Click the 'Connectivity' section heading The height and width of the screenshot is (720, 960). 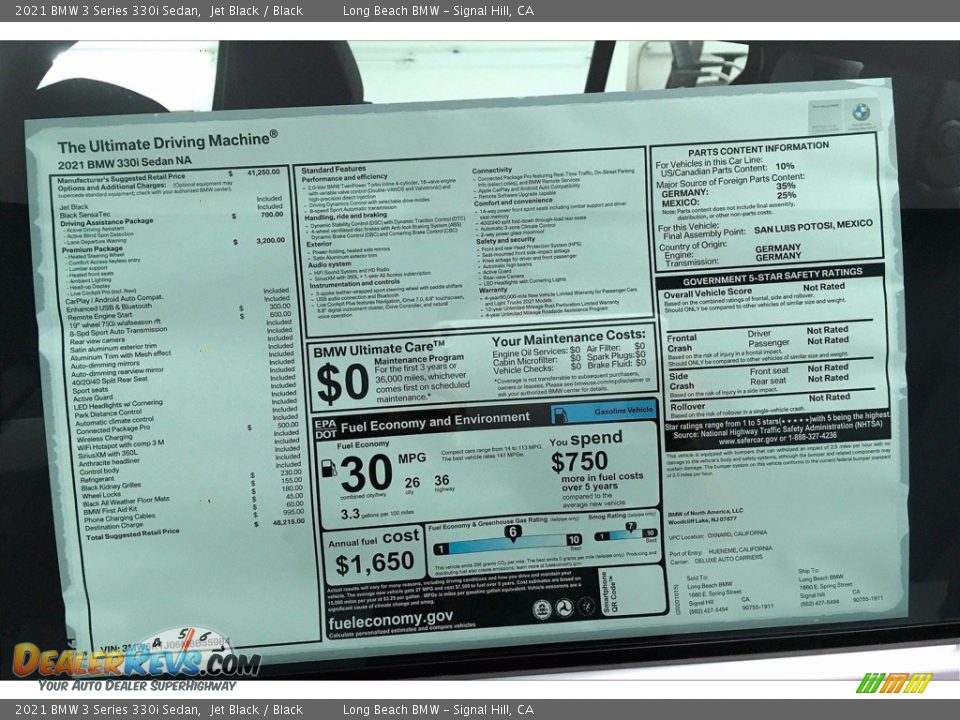[x=492, y=170]
